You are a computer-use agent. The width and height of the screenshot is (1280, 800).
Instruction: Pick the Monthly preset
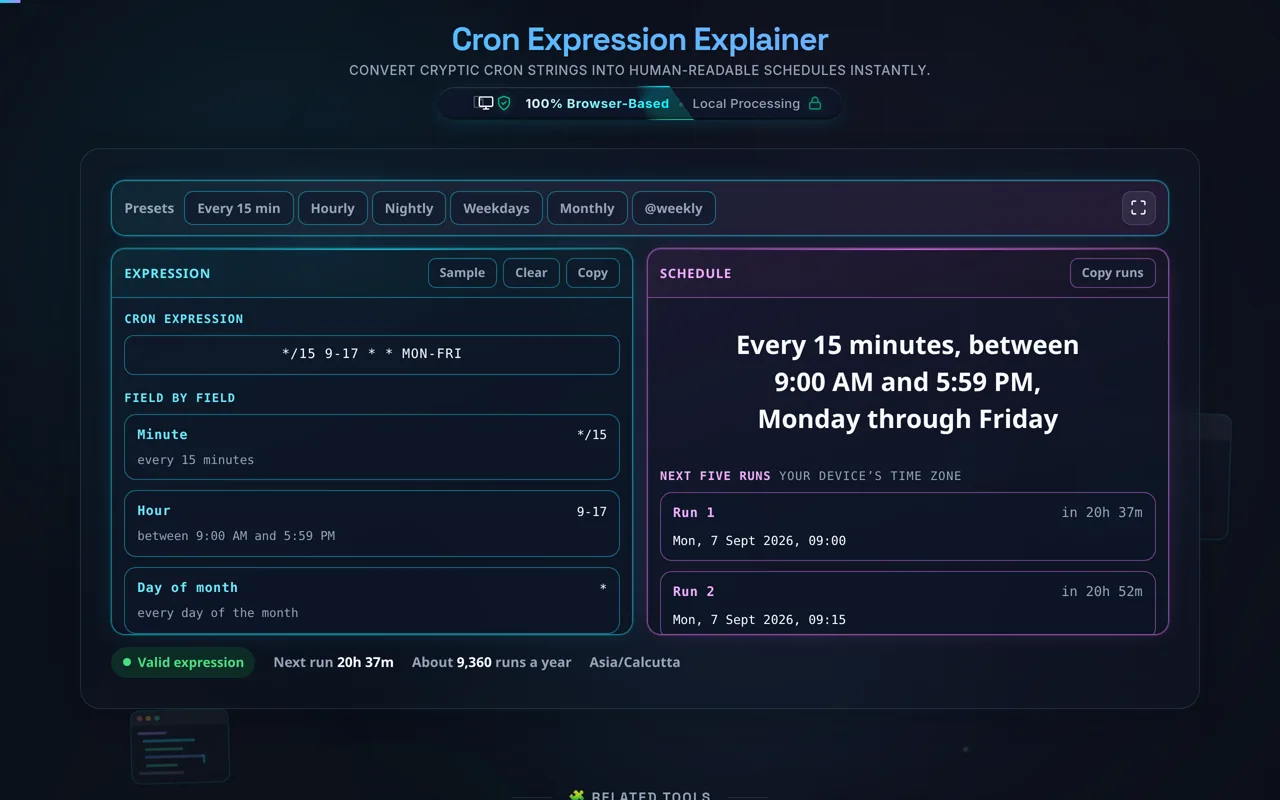tap(587, 208)
